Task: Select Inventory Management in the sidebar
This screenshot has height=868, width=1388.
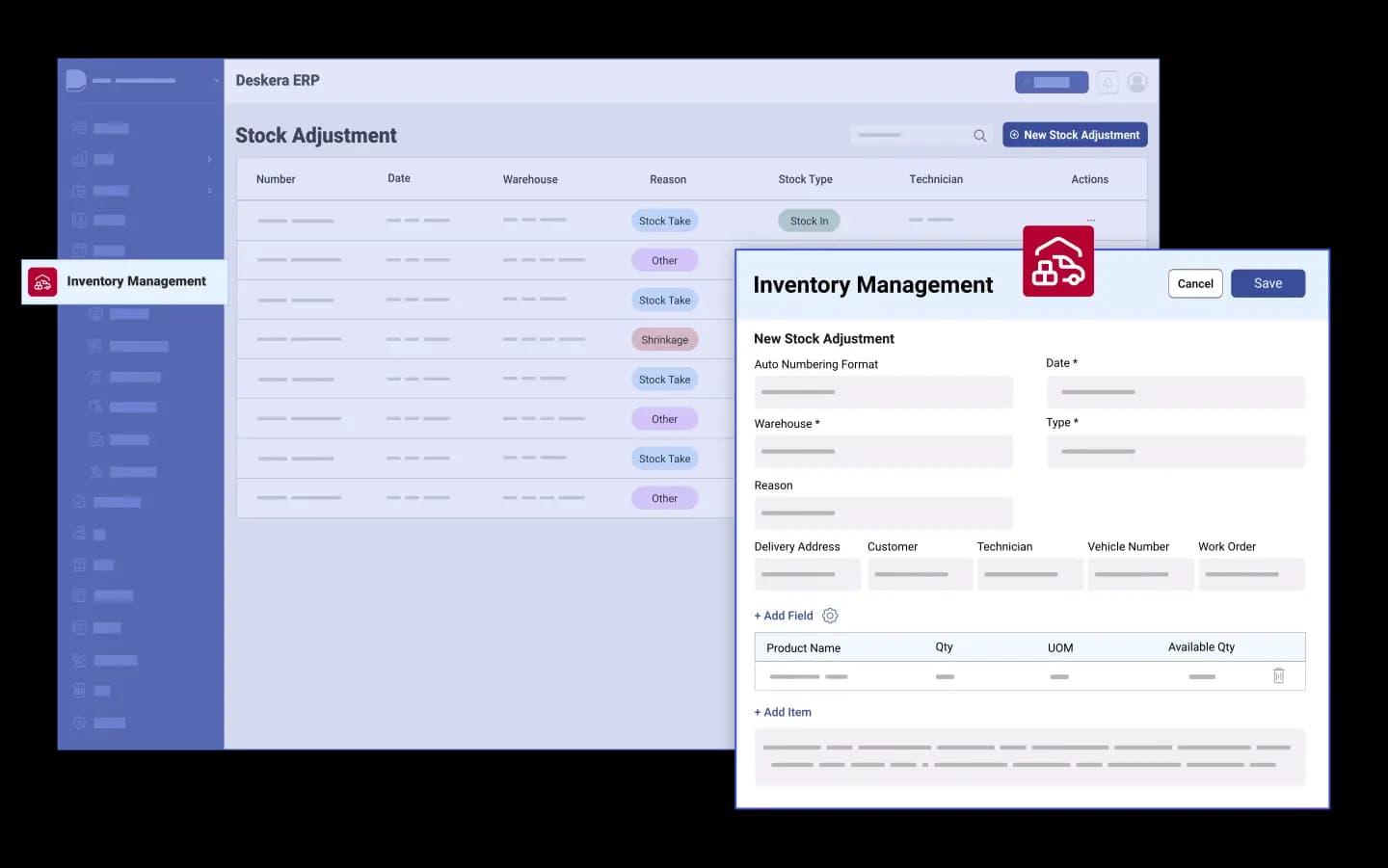Action: point(124,281)
